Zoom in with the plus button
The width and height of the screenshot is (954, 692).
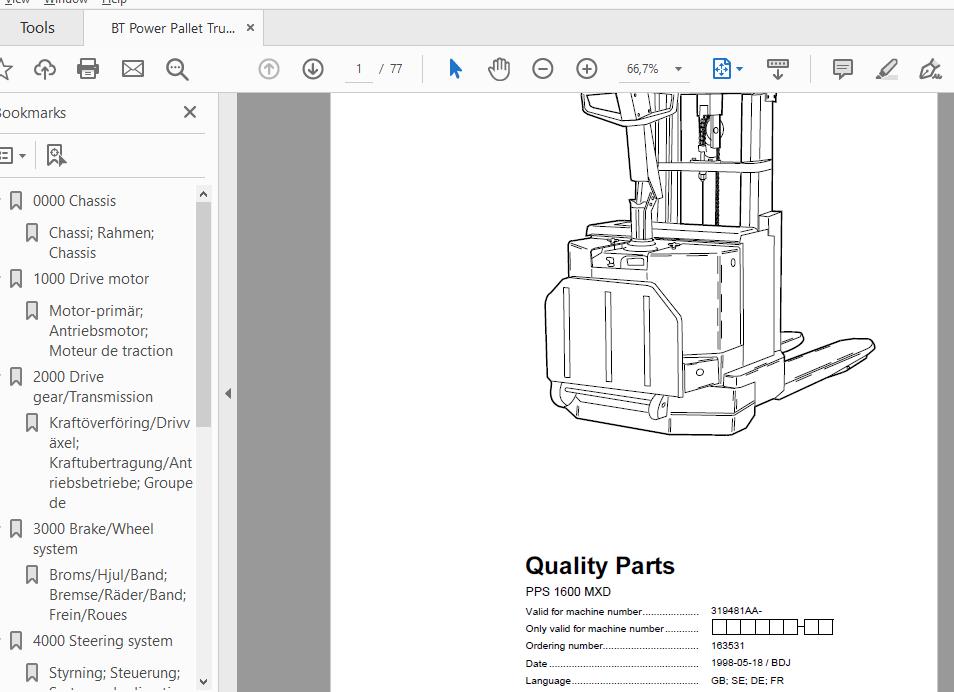[587, 69]
